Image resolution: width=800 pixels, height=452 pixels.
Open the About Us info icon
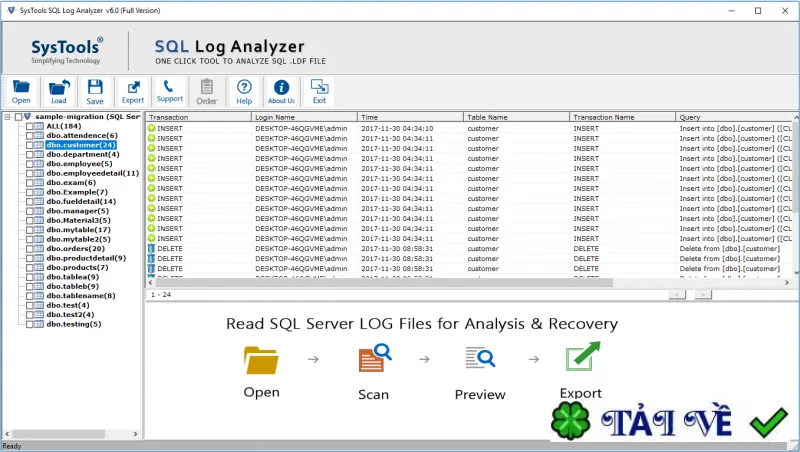click(281, 90)
